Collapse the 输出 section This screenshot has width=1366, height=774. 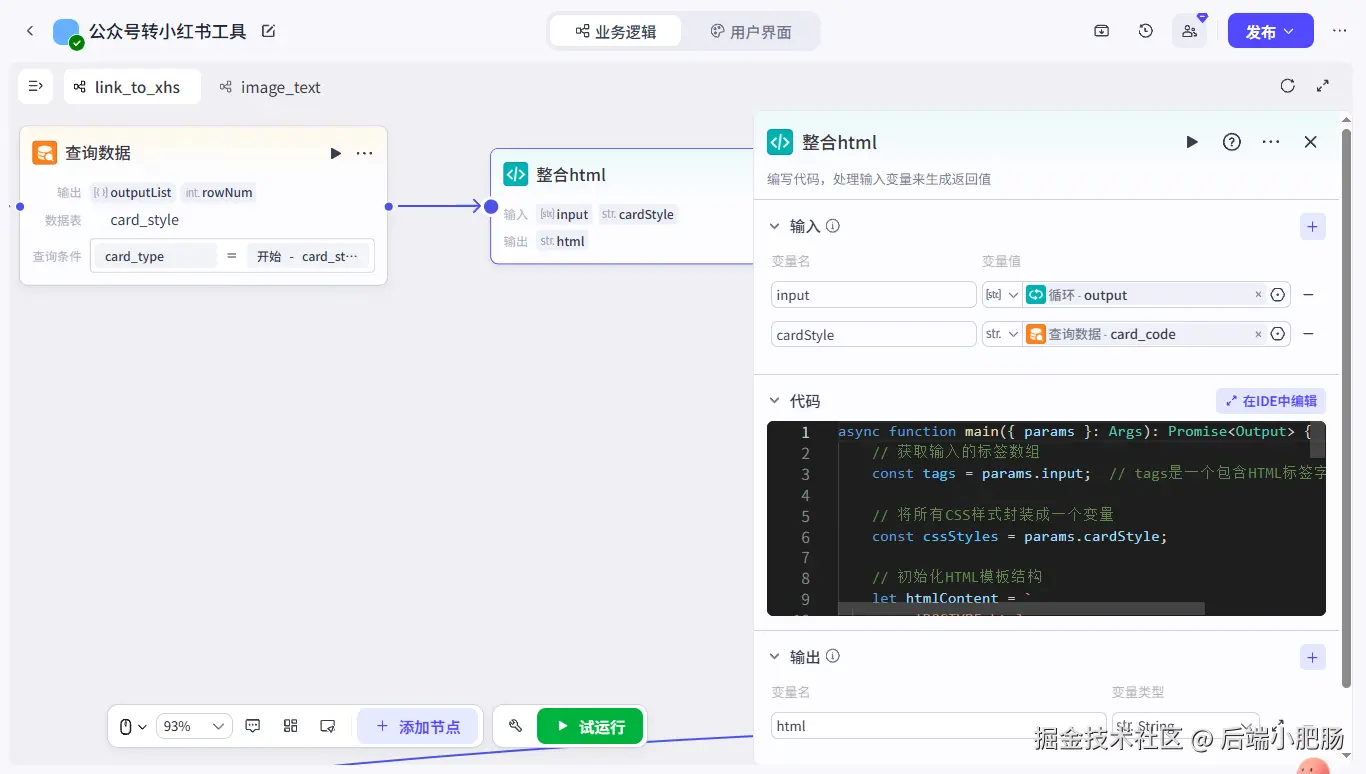[774, 657]
